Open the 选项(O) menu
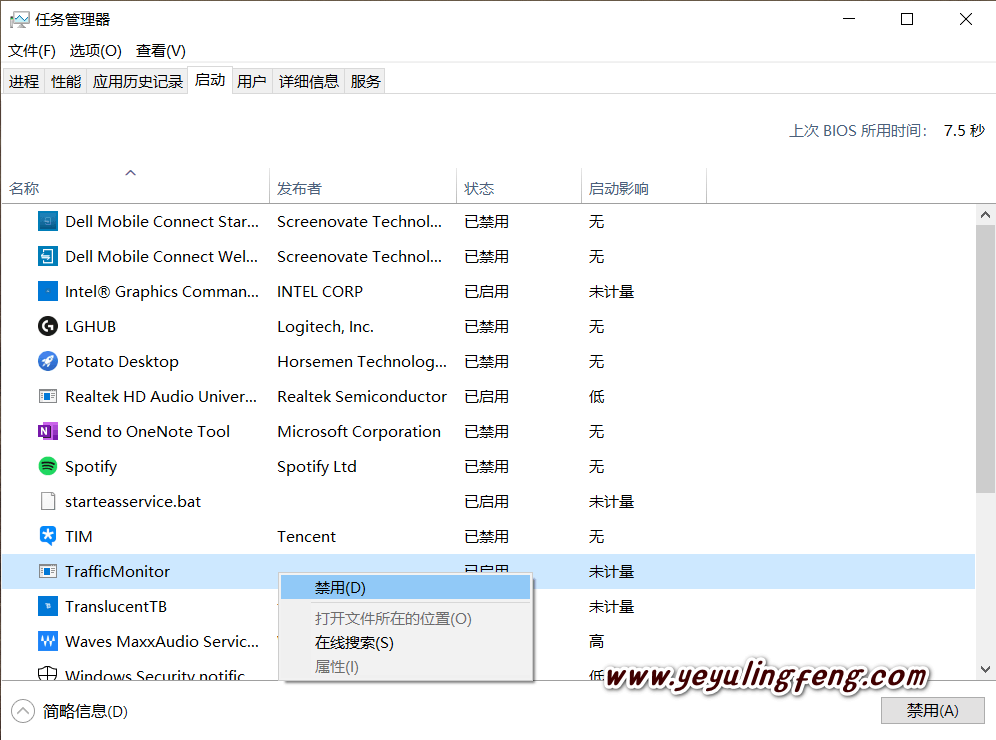Screen dimensions: 996x740 point(95,50)
